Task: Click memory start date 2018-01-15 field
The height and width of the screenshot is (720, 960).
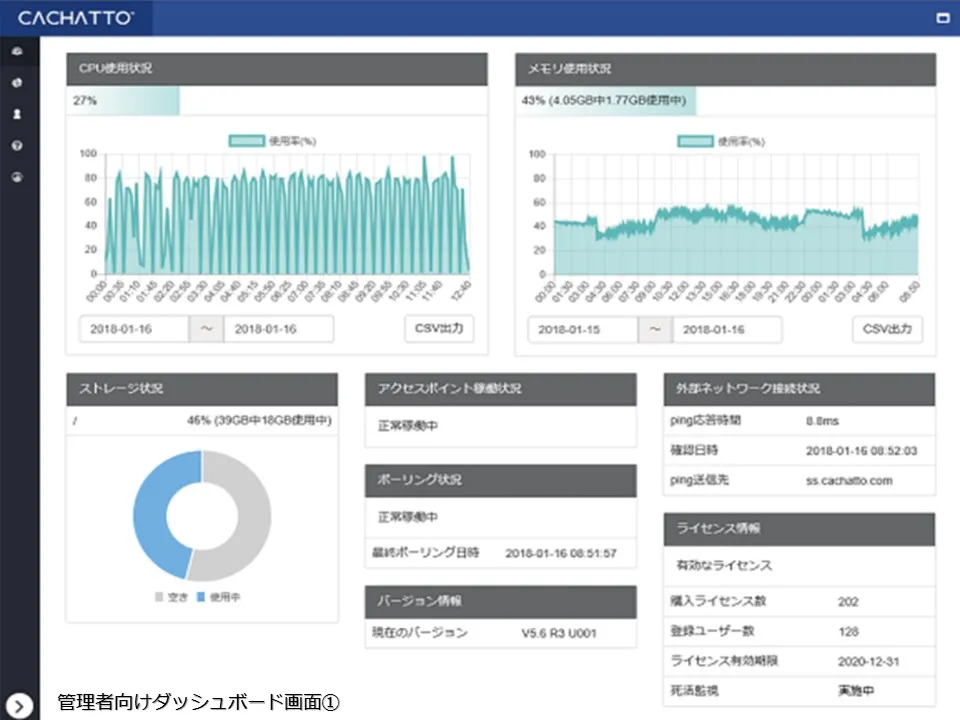Action: tap(583, 329)
